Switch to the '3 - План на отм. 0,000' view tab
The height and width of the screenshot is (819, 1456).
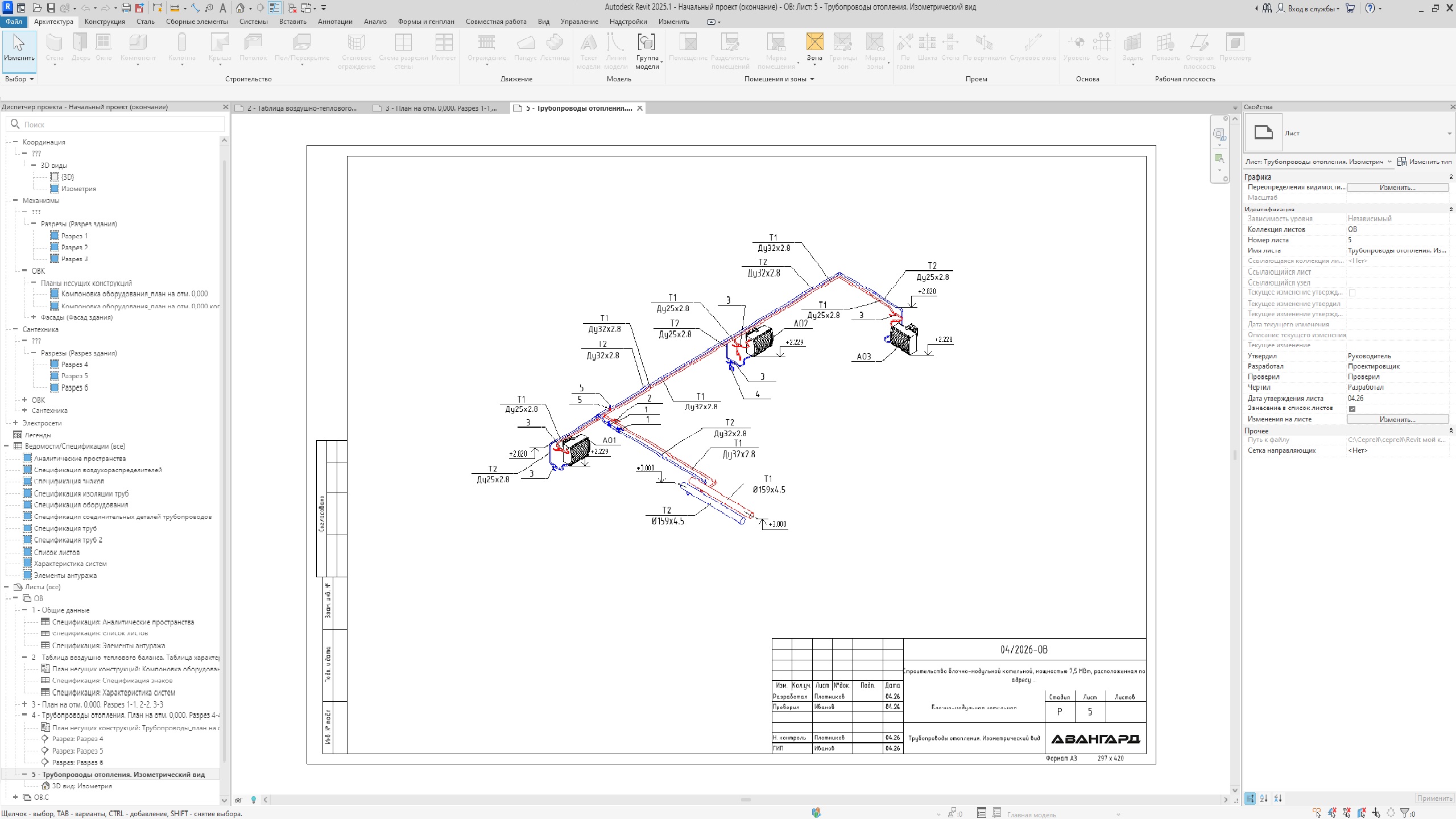click(435, 108)
